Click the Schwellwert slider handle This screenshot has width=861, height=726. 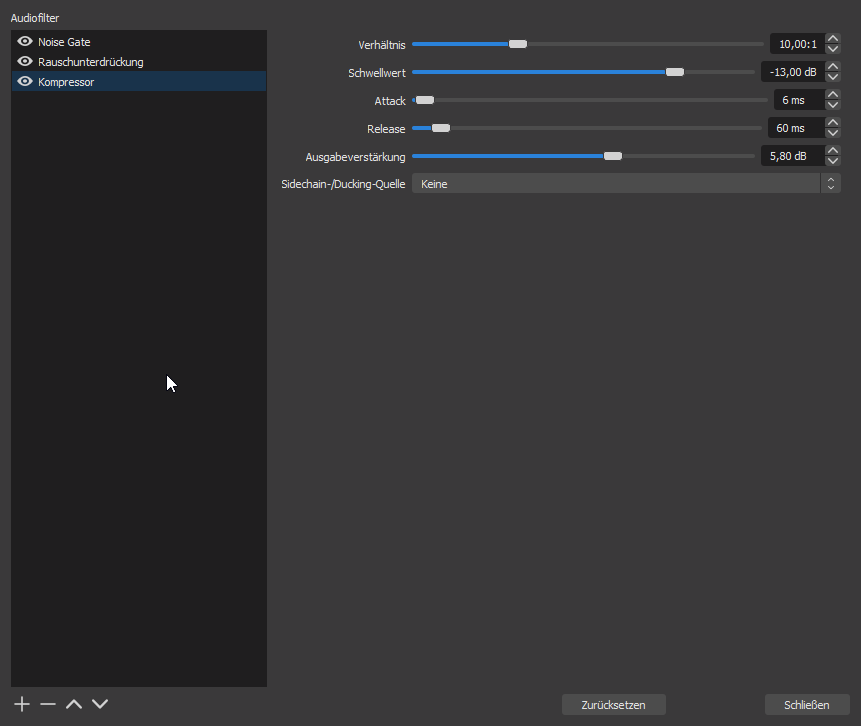(675, 72)
